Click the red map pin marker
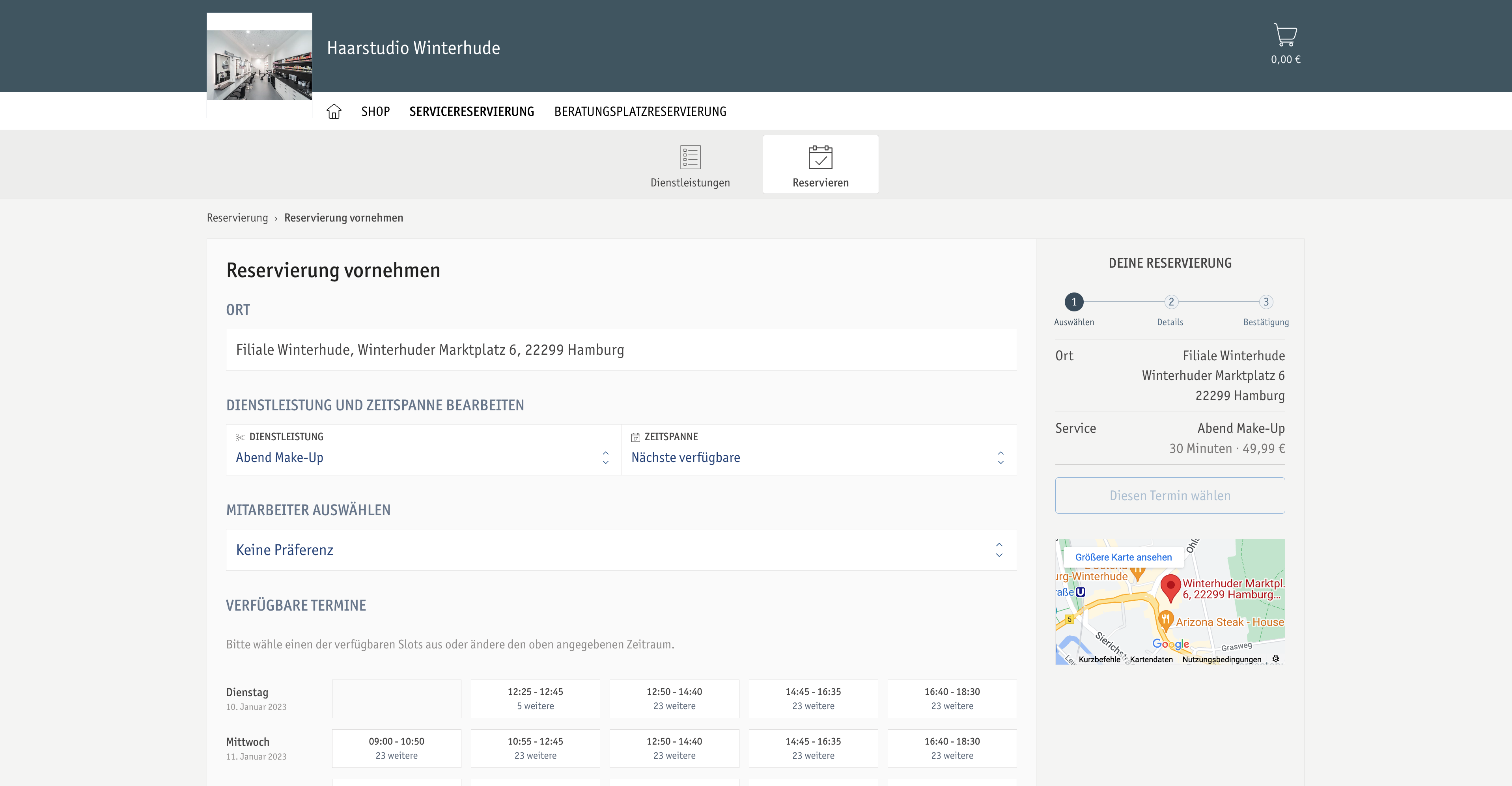Viewport: 1512px width, 786px height. 1170,588
